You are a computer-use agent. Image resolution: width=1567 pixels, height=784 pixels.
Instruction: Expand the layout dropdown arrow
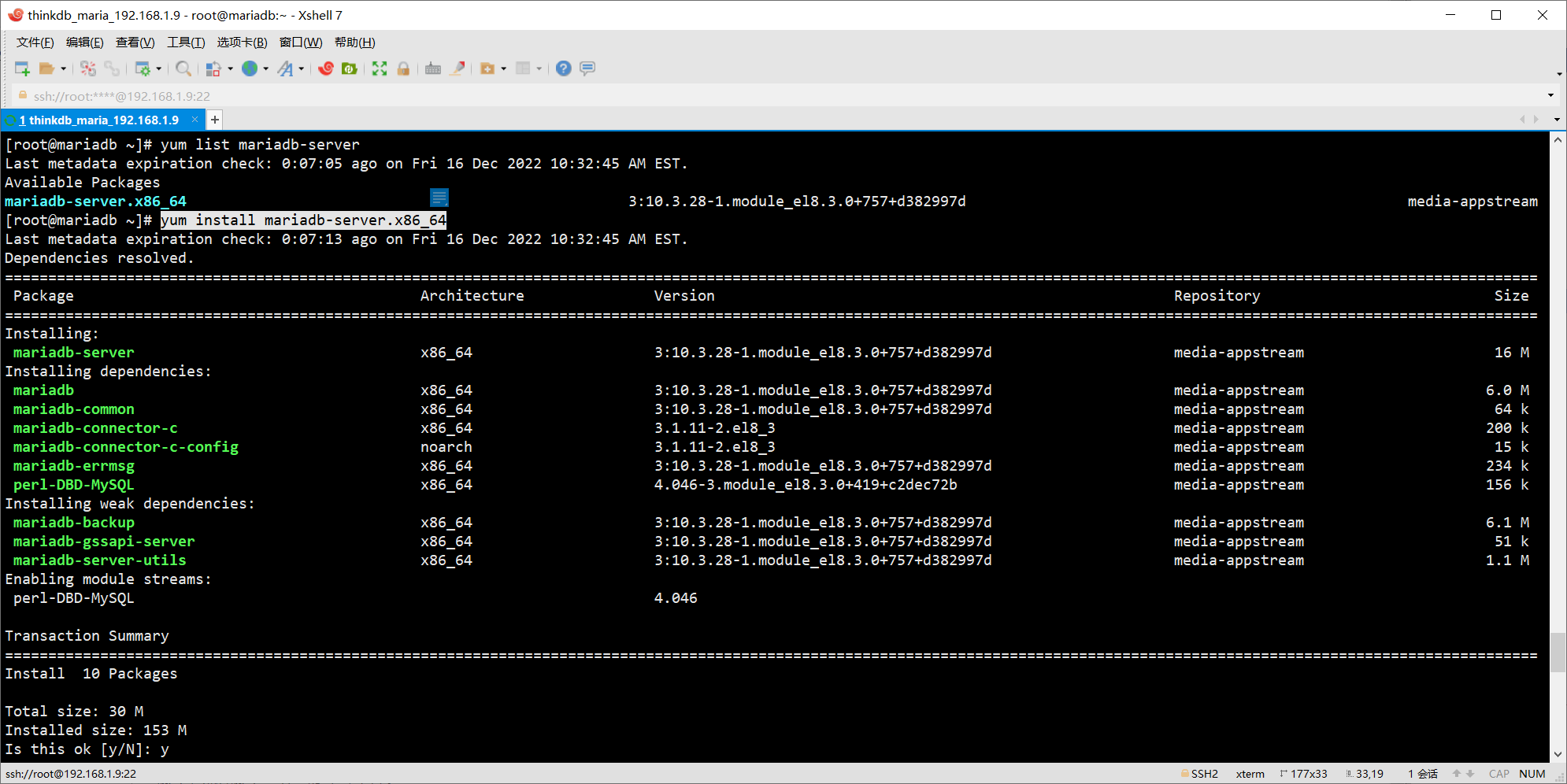pyautogui.click(x=539, y=68)
